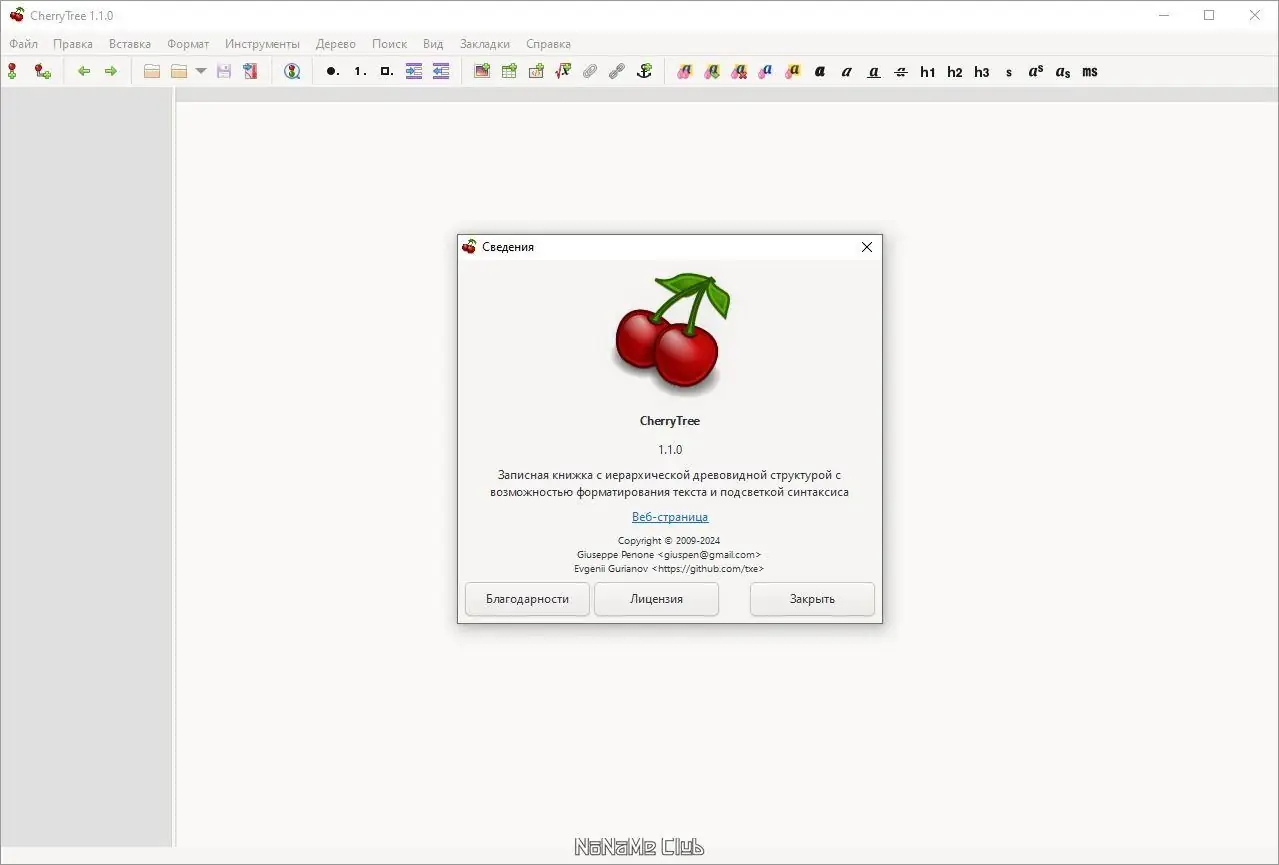
Task: Minimize the CherryTree main window
Action: [1164, 15]
